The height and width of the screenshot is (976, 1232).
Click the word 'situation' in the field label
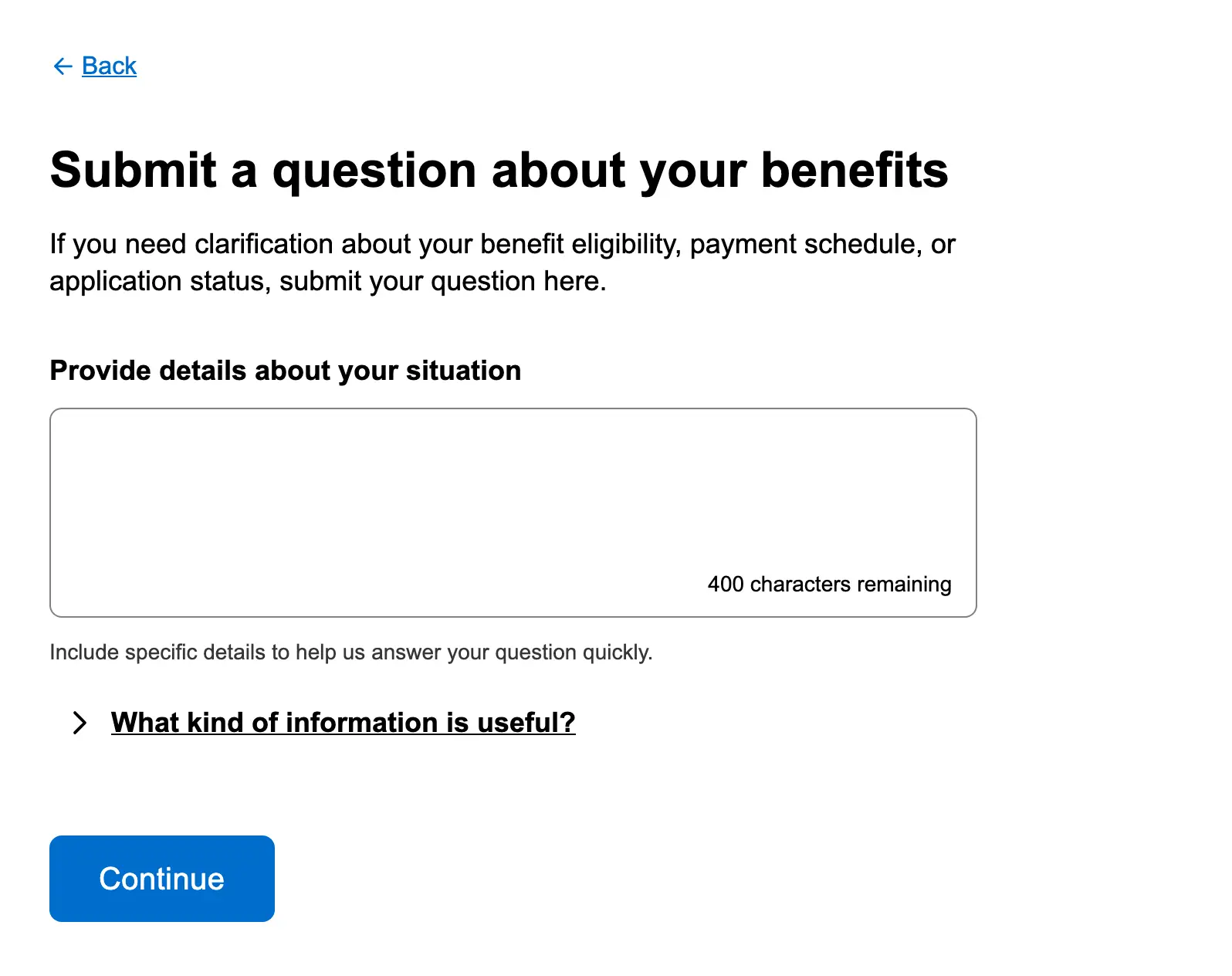(463, 371)
